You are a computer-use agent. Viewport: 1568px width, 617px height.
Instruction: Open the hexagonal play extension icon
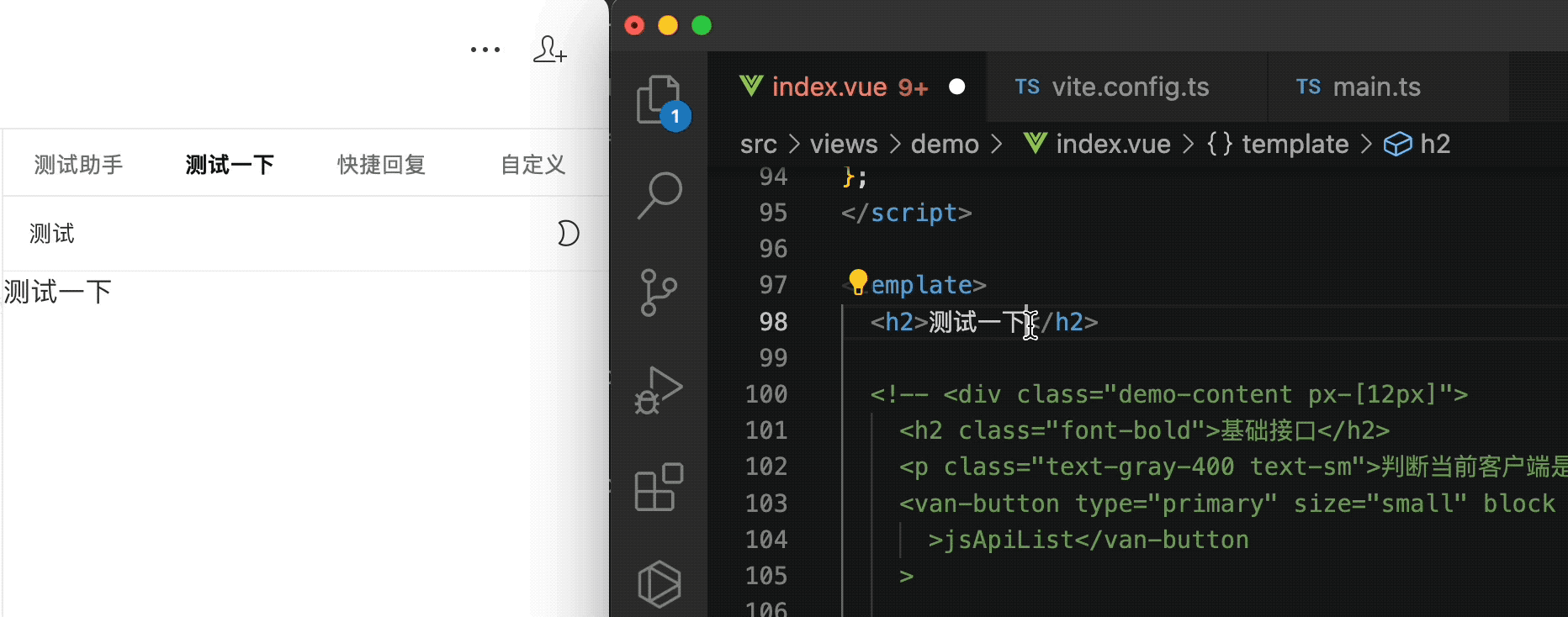659,583
